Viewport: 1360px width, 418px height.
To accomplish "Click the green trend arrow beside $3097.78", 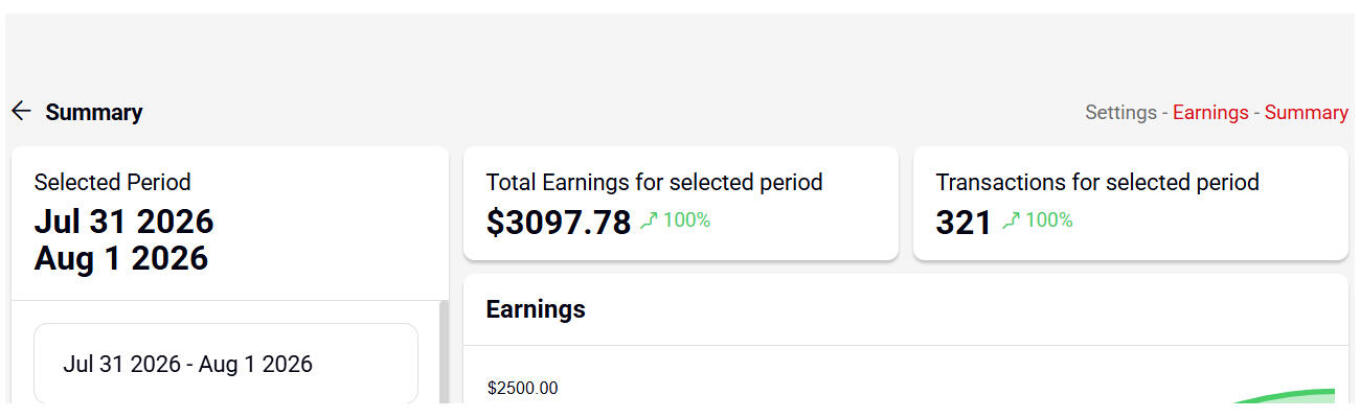I will (x=649, y=221).
